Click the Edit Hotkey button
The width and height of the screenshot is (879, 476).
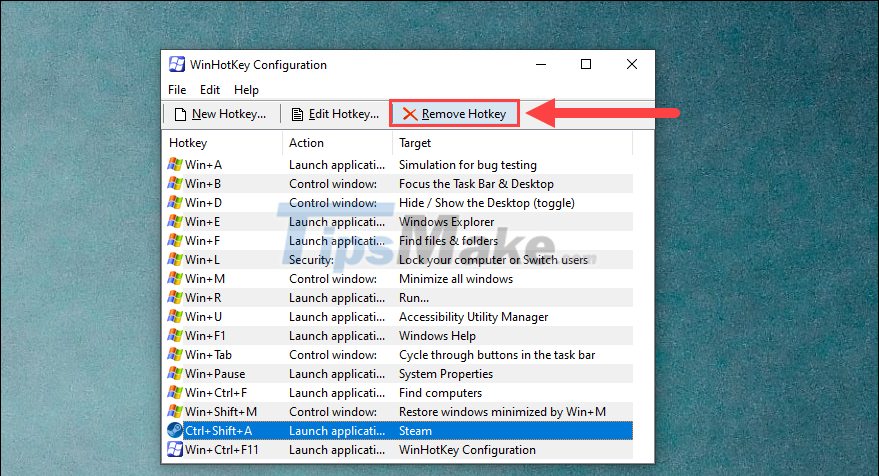point(335,114)
